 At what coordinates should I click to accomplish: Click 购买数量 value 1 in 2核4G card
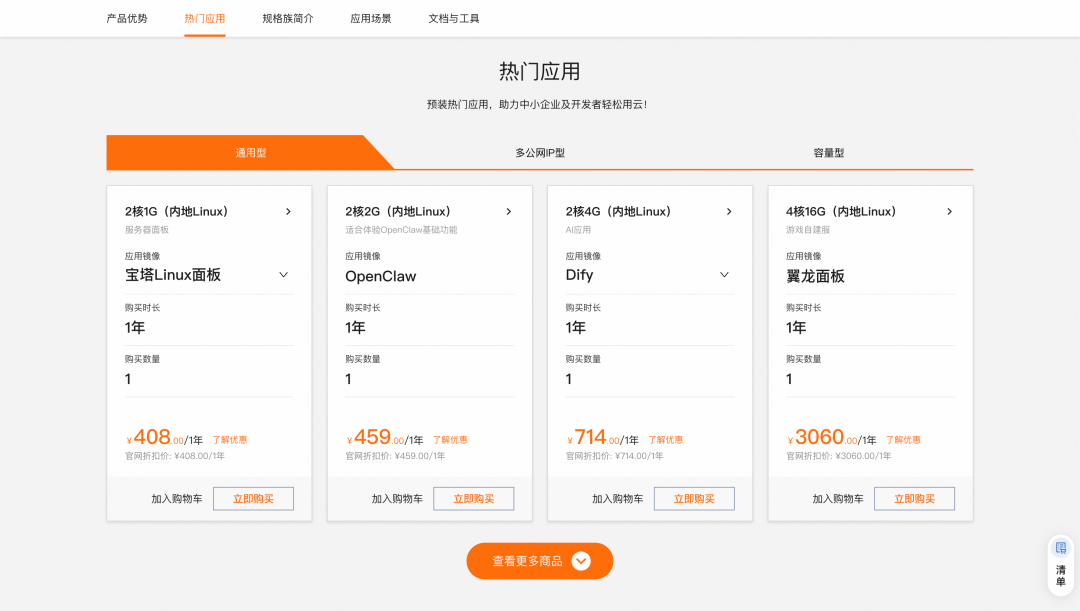pos(569,379)
